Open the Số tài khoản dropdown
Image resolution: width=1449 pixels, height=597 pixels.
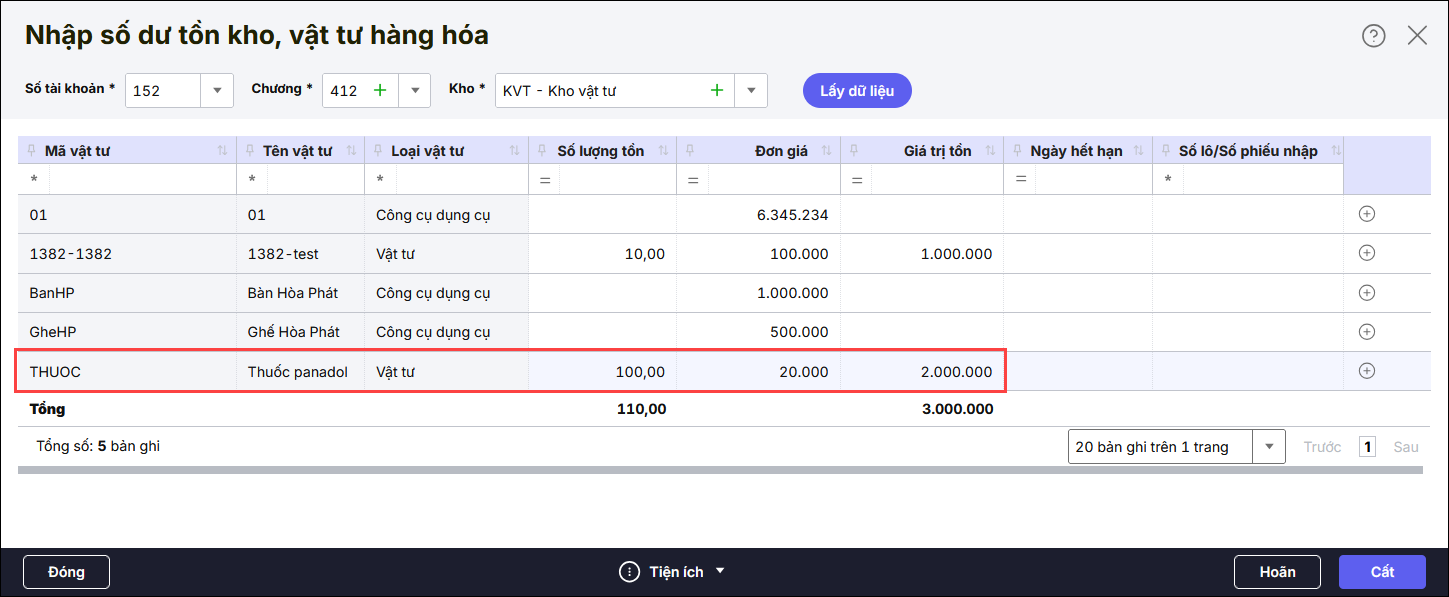point(217,90)
